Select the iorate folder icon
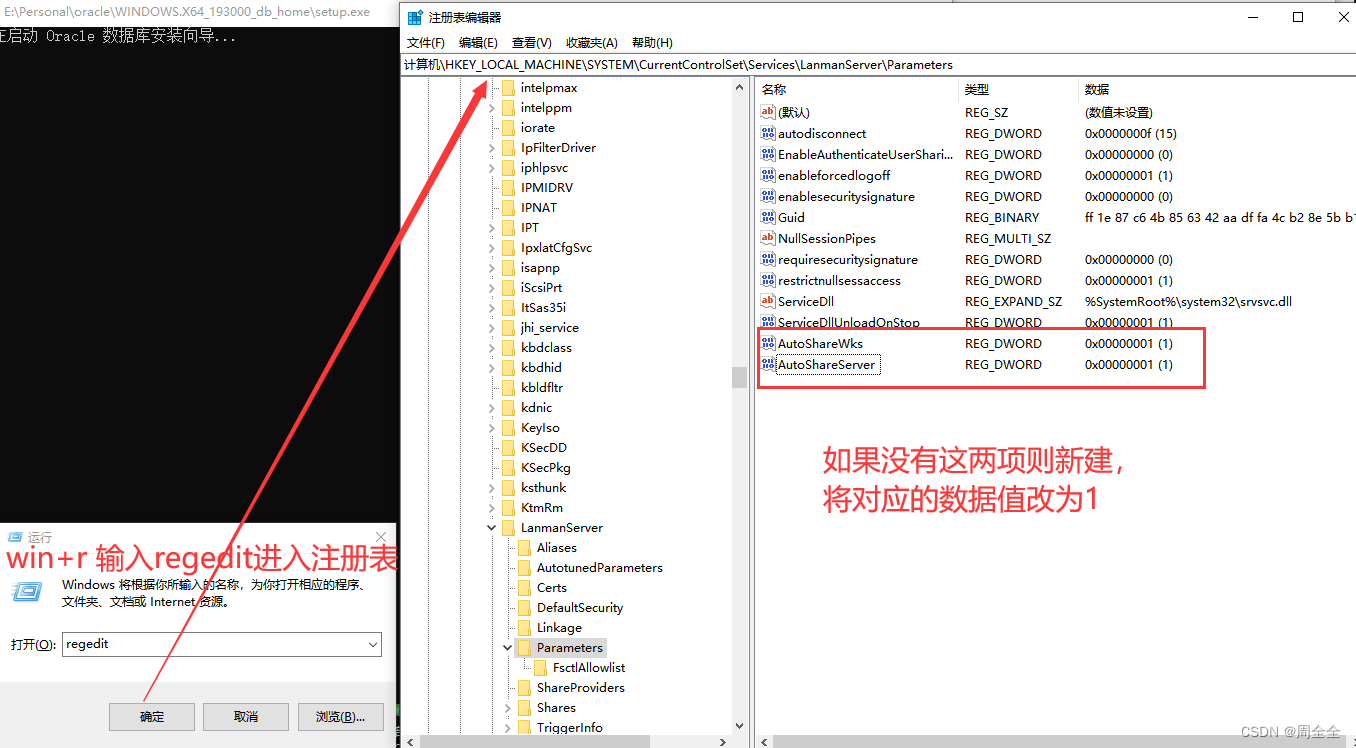 pos(508,128)
